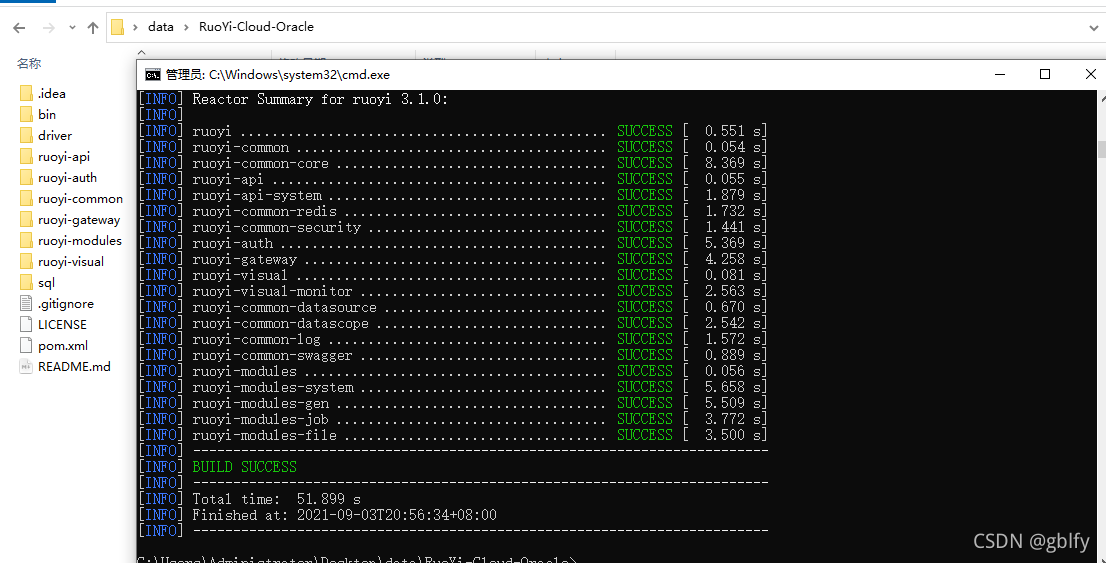Select the sql folder icon

coord(26,283)
